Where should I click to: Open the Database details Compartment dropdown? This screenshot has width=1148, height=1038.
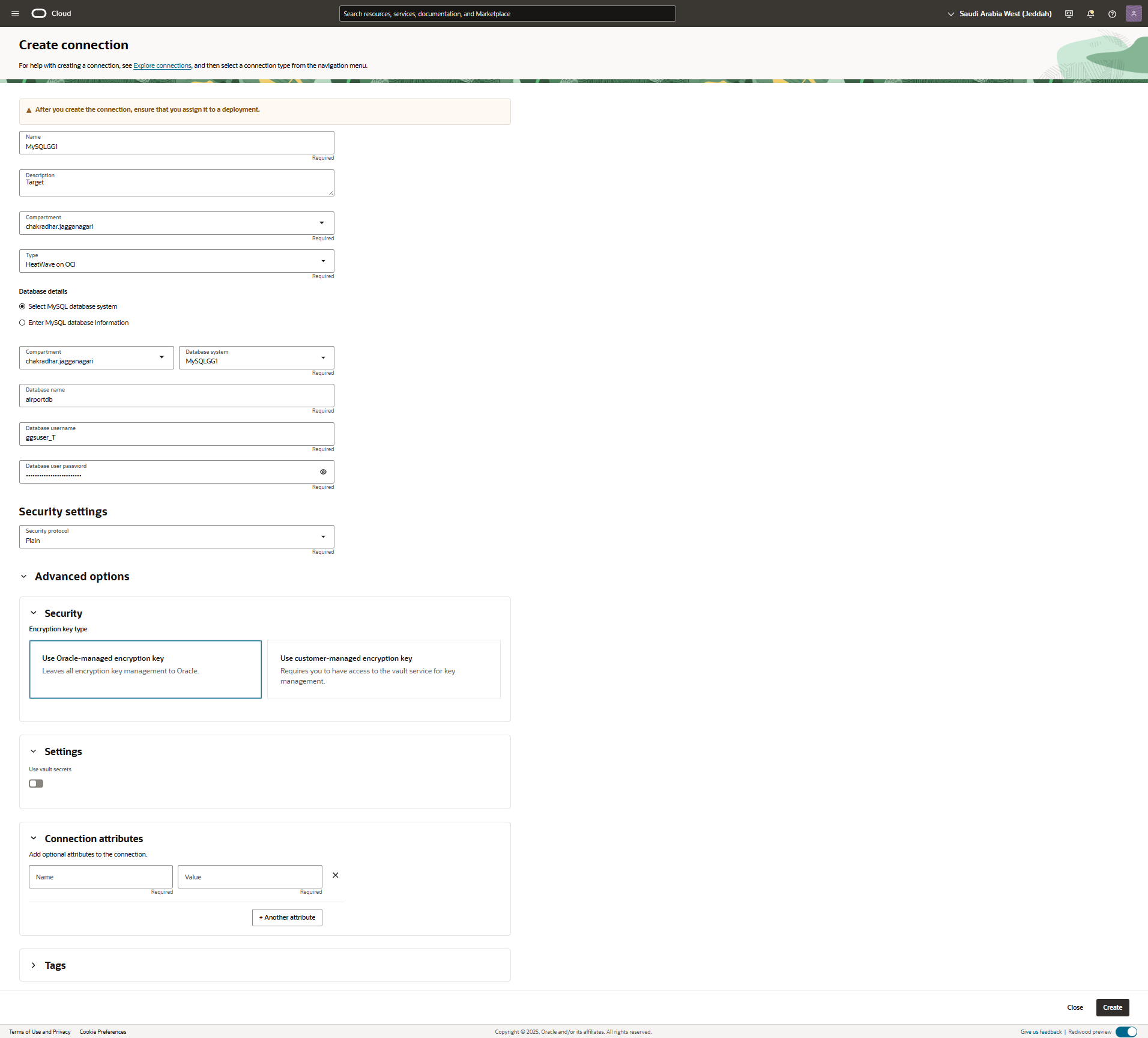coord(96,357)
